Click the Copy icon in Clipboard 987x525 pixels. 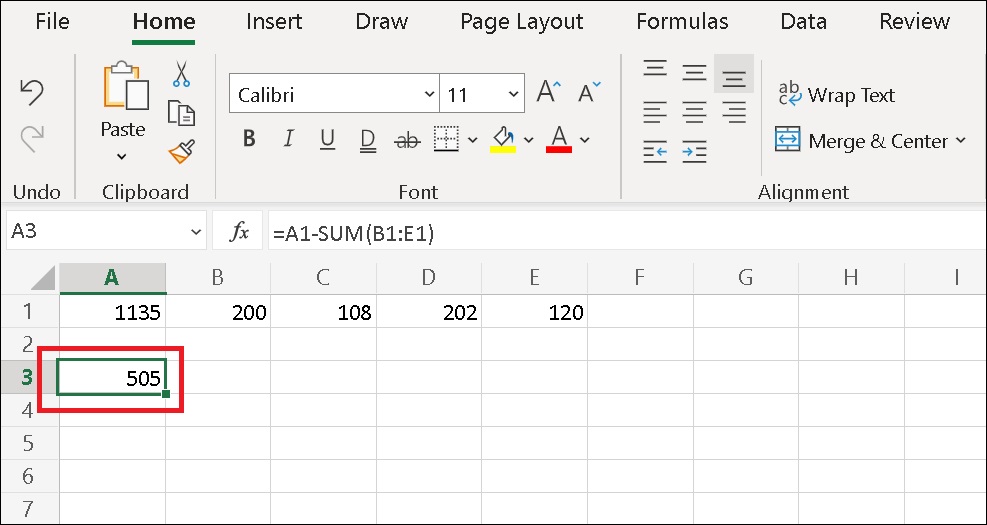(181, 113)
